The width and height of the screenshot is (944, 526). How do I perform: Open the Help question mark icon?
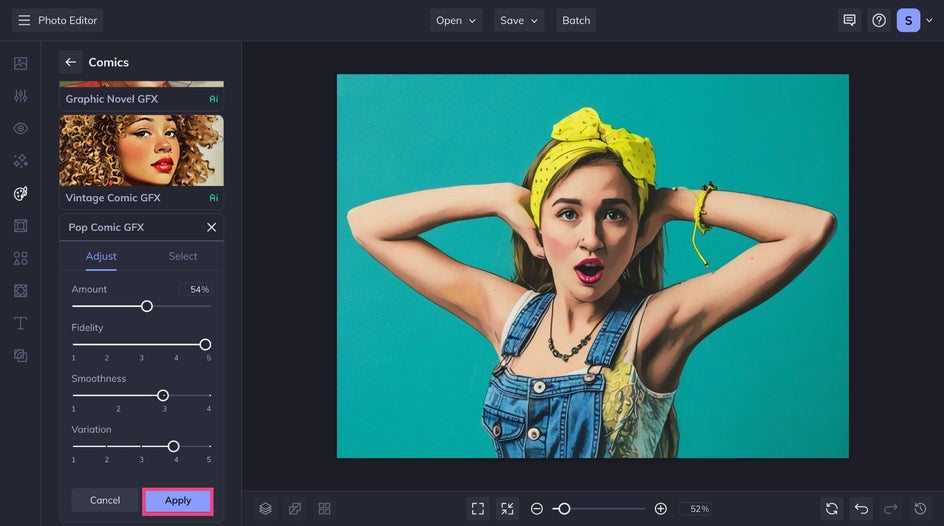click(x=879, y=20)
